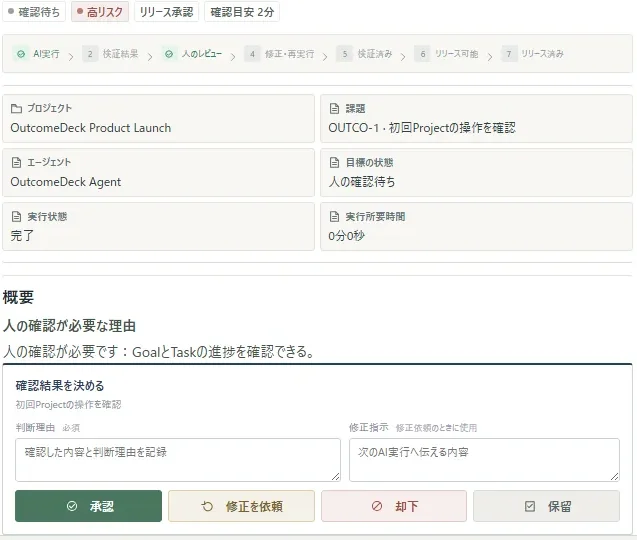Click the green check icon of AI実行 step
637x540 pixels.
point(21,54)
